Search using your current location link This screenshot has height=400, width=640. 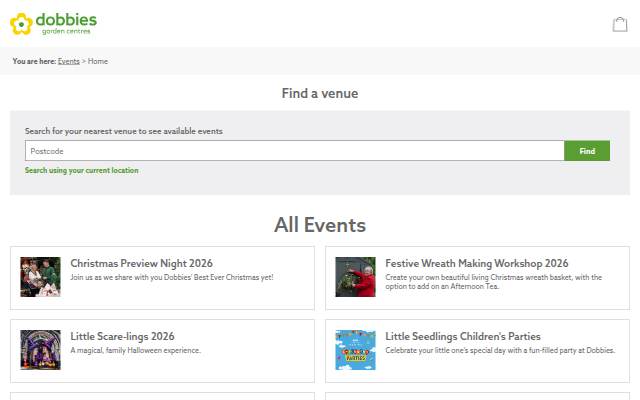[x=82, y=170]
